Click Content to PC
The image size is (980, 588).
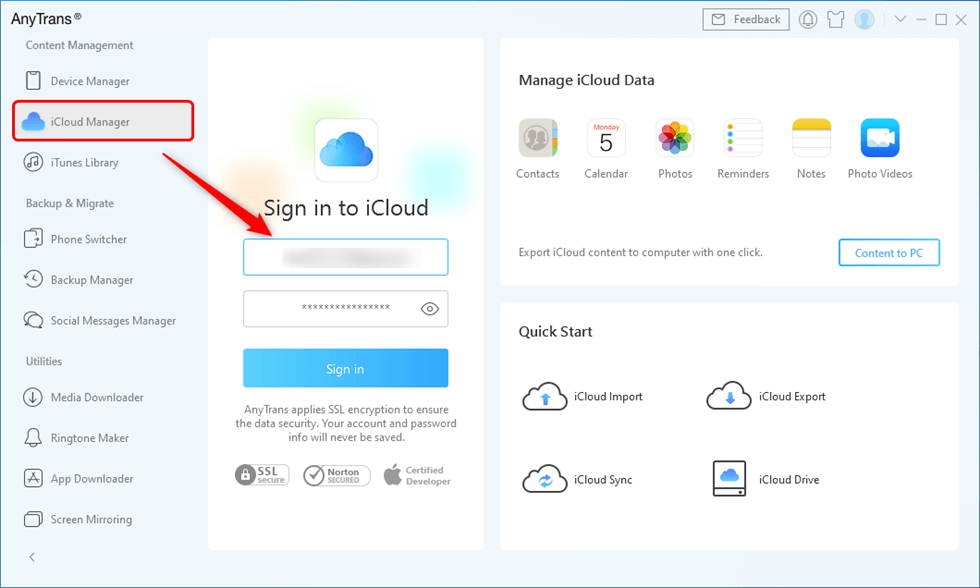[x=888, y=252]
